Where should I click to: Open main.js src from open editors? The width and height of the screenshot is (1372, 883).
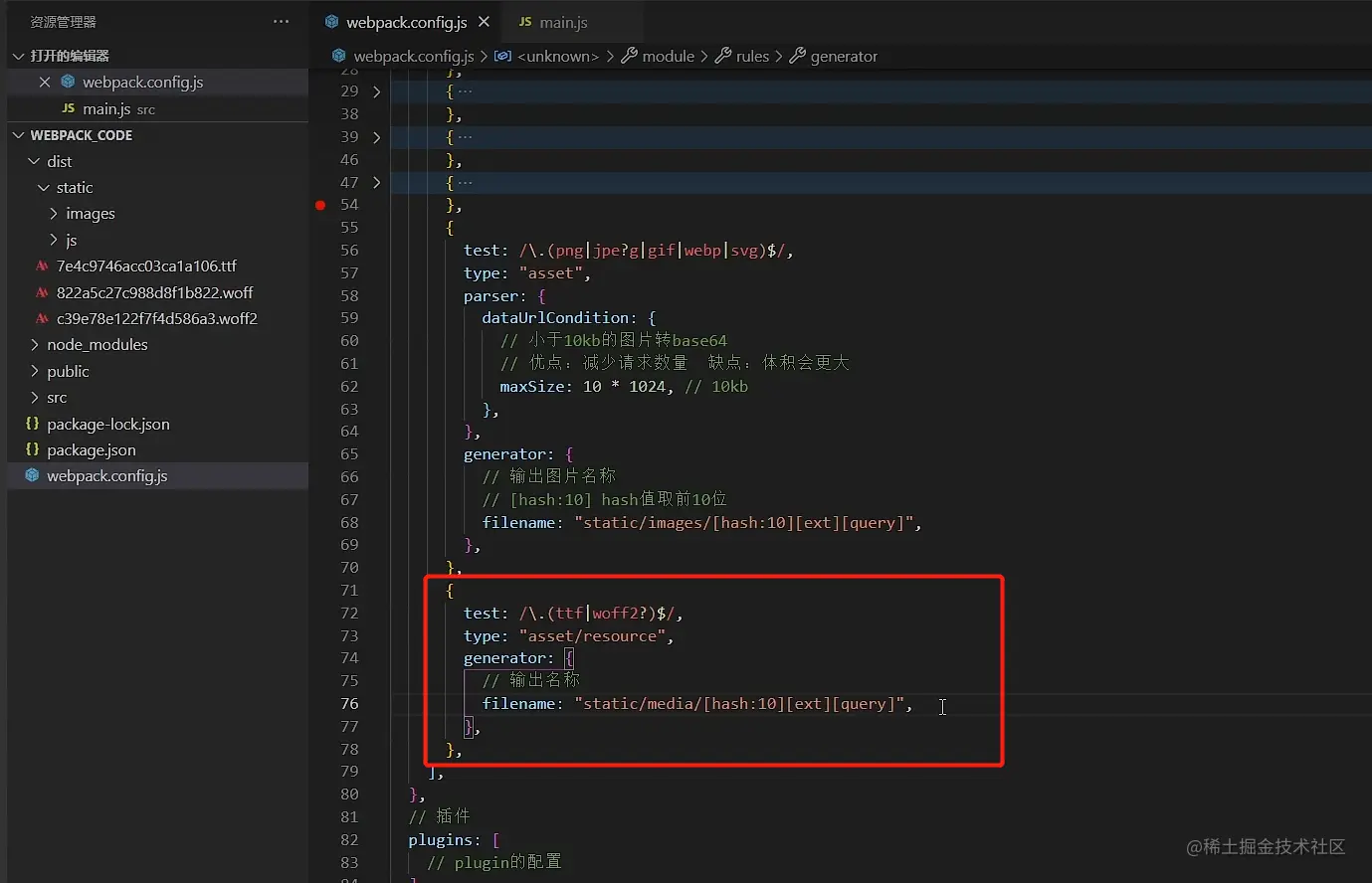[x=118, y=108]
